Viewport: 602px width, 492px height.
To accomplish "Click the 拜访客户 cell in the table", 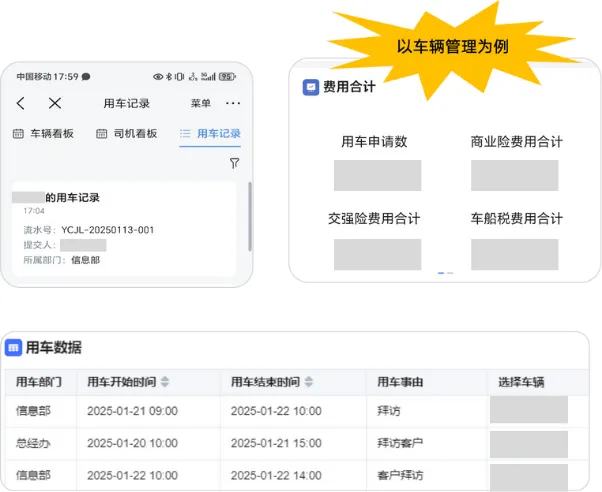I will click(401, 443).
